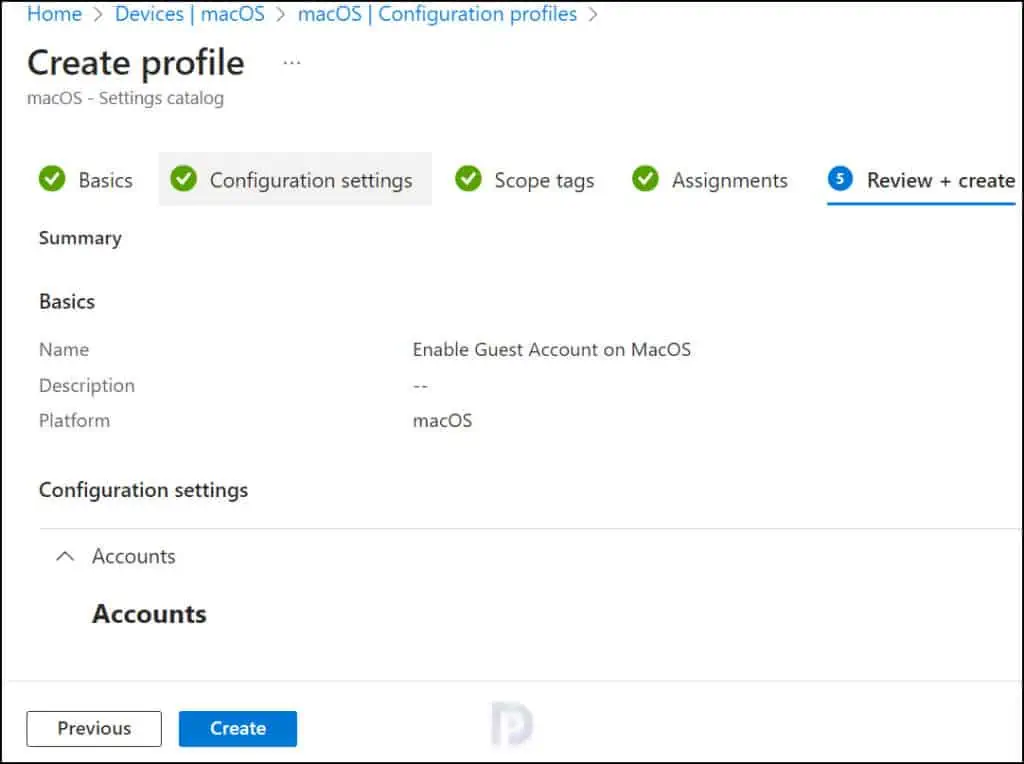Viewport: 1024px width, 764px height.
Task: Click the bold Accounts heading
Action: (x=149, y=614)
